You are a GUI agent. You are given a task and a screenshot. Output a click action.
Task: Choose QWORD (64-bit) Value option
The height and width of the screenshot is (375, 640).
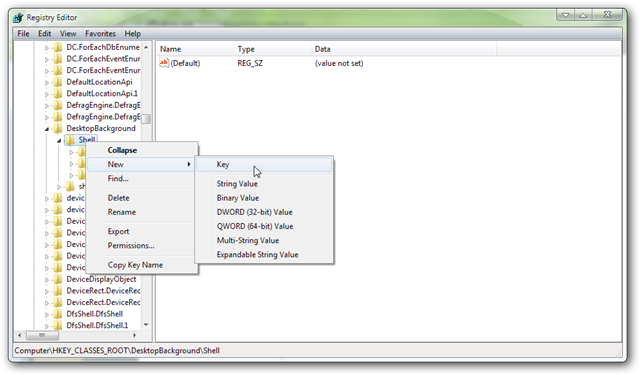264,226
